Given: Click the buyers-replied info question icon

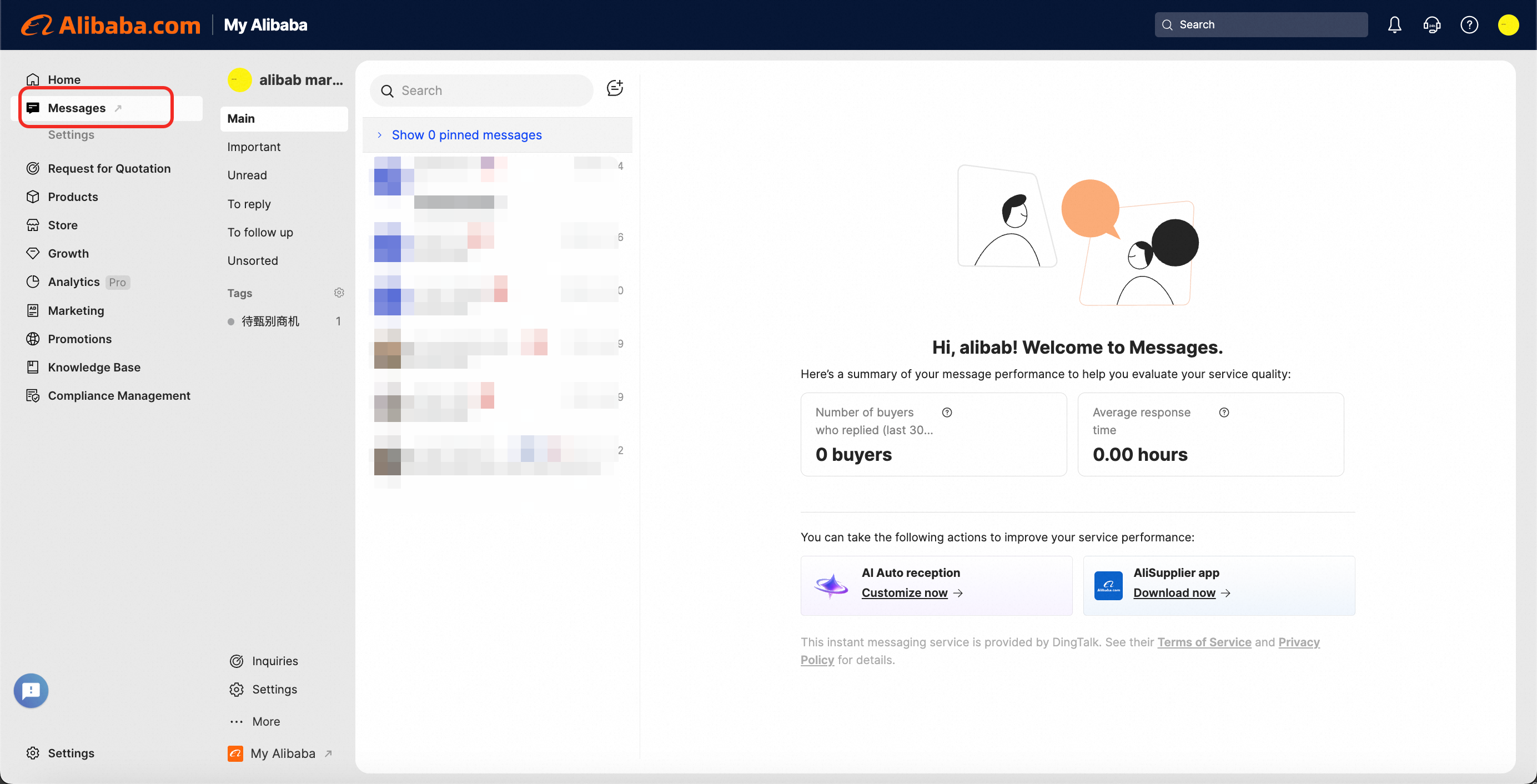Looking at the screenshot, I should [947, 413].
